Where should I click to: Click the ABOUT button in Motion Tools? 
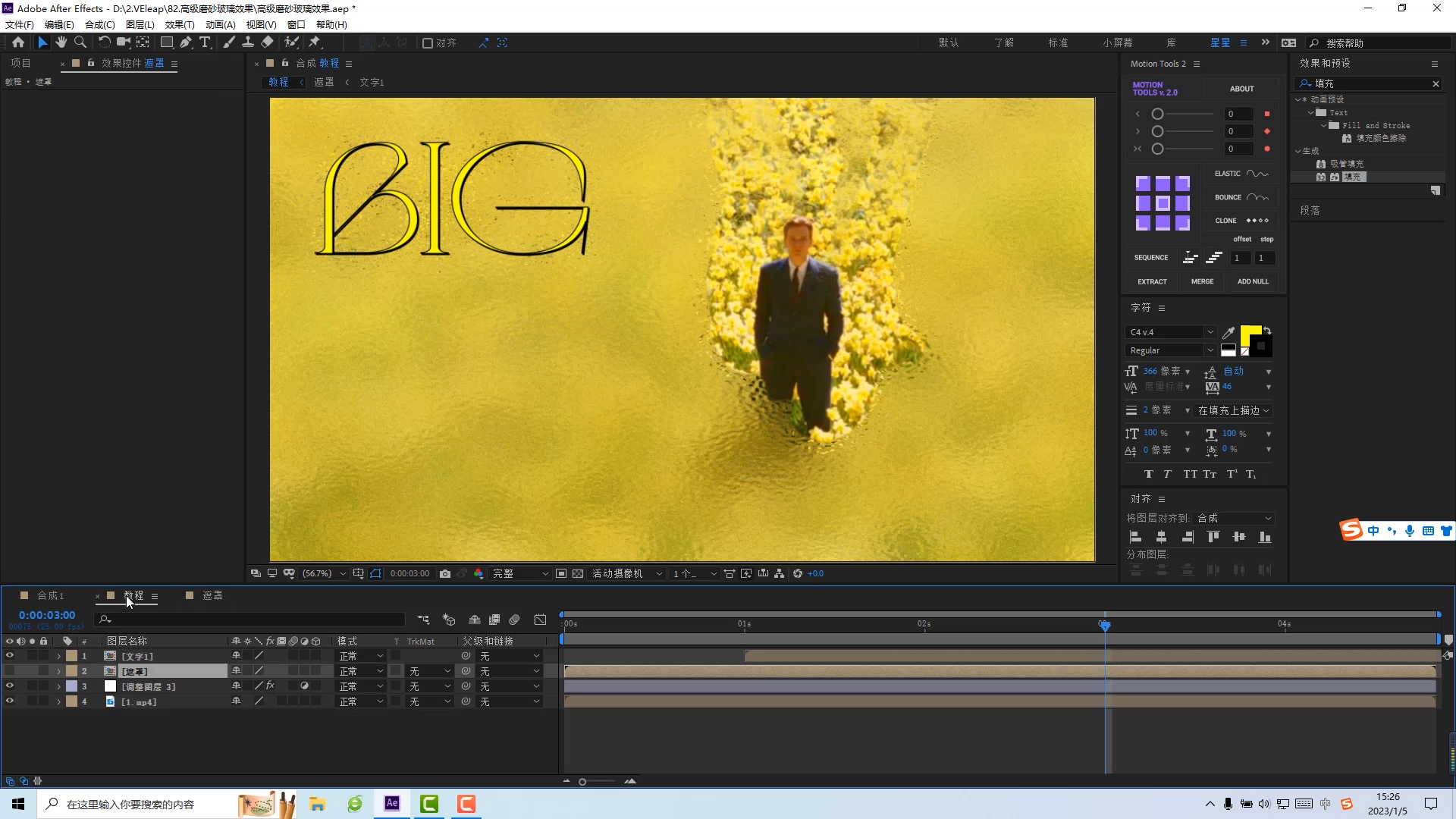[1241, 89]
